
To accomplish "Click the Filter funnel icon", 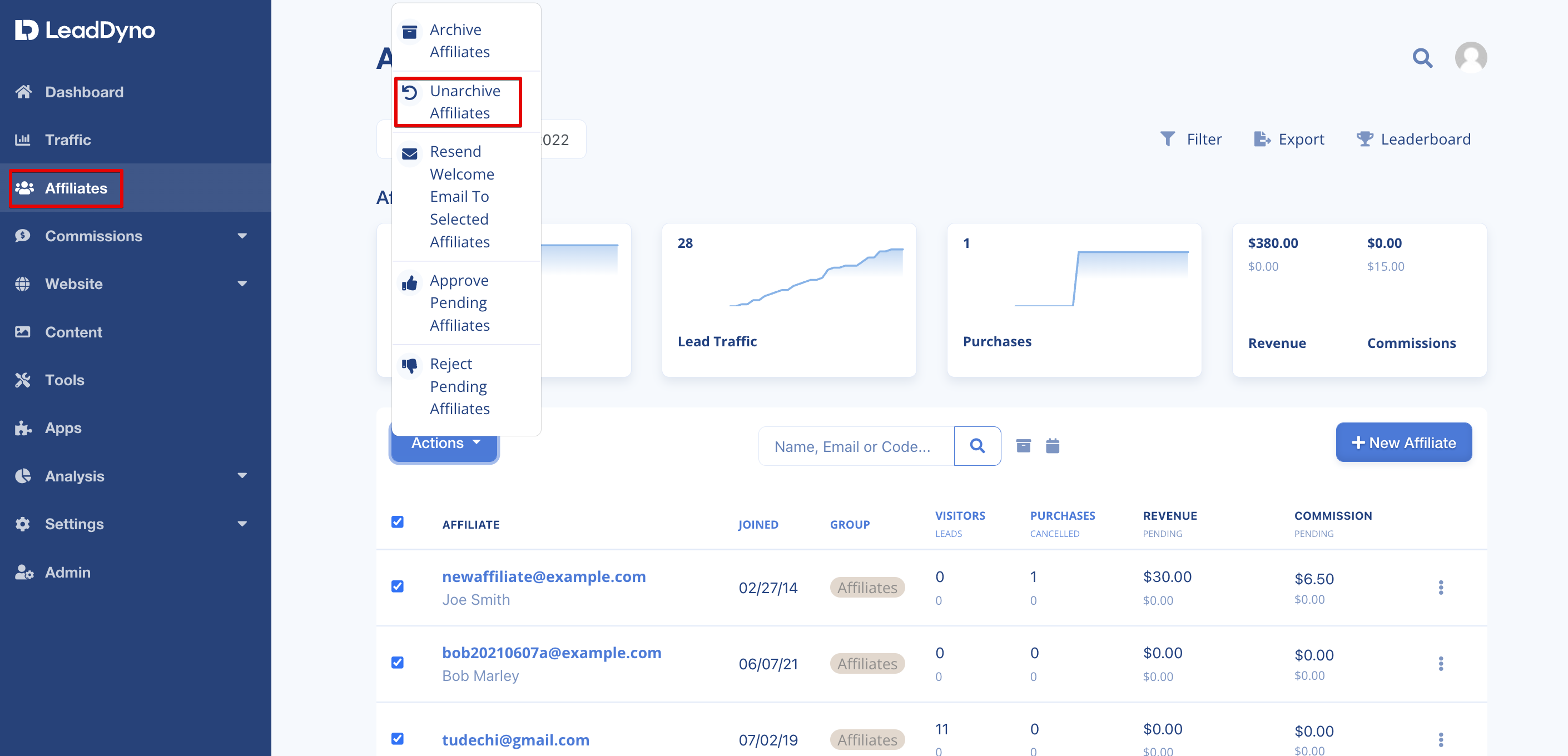I will [x=1167, y=140].
